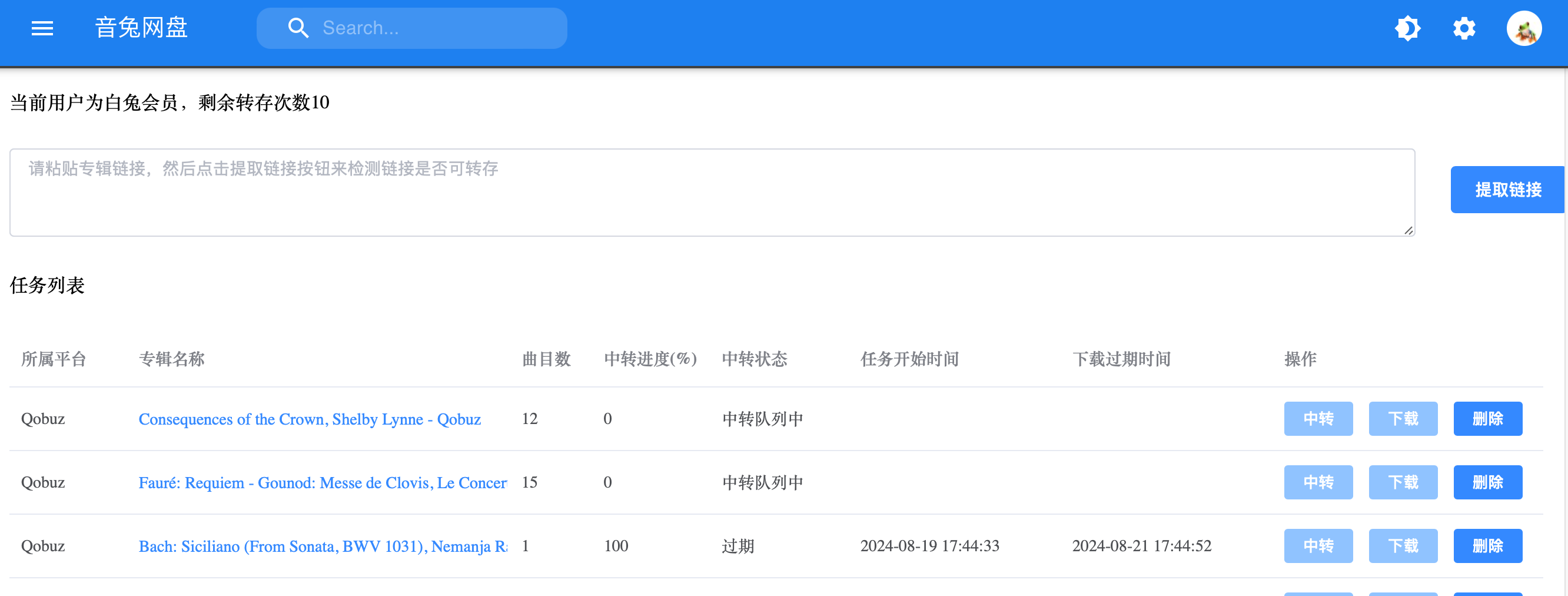Click the 提取链接 button
Viewport: 1568px width, 596px height.
(1508, 190)
